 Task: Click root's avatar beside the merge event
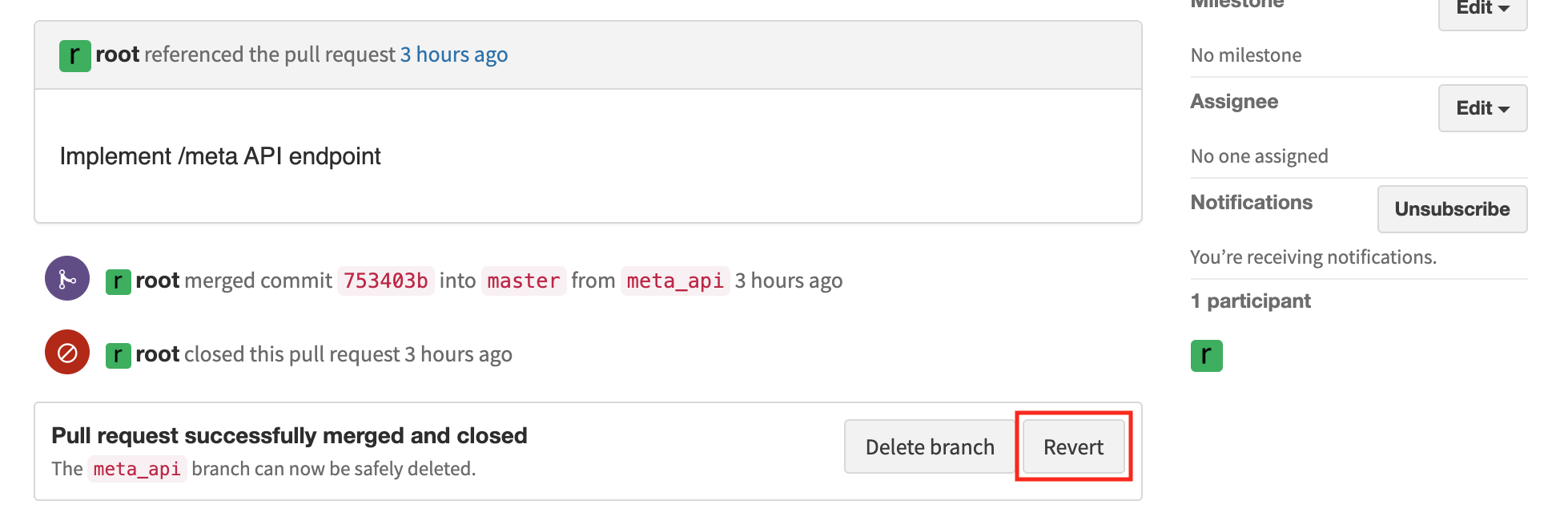pos(118,281)
